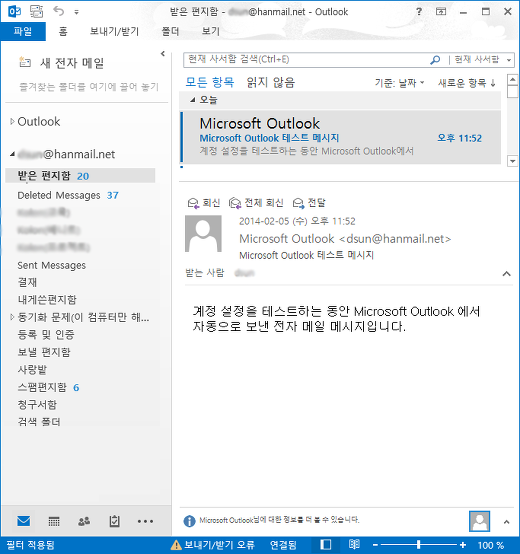Open more navigation options ellipsis
The image size is (520, 554).
145,521
